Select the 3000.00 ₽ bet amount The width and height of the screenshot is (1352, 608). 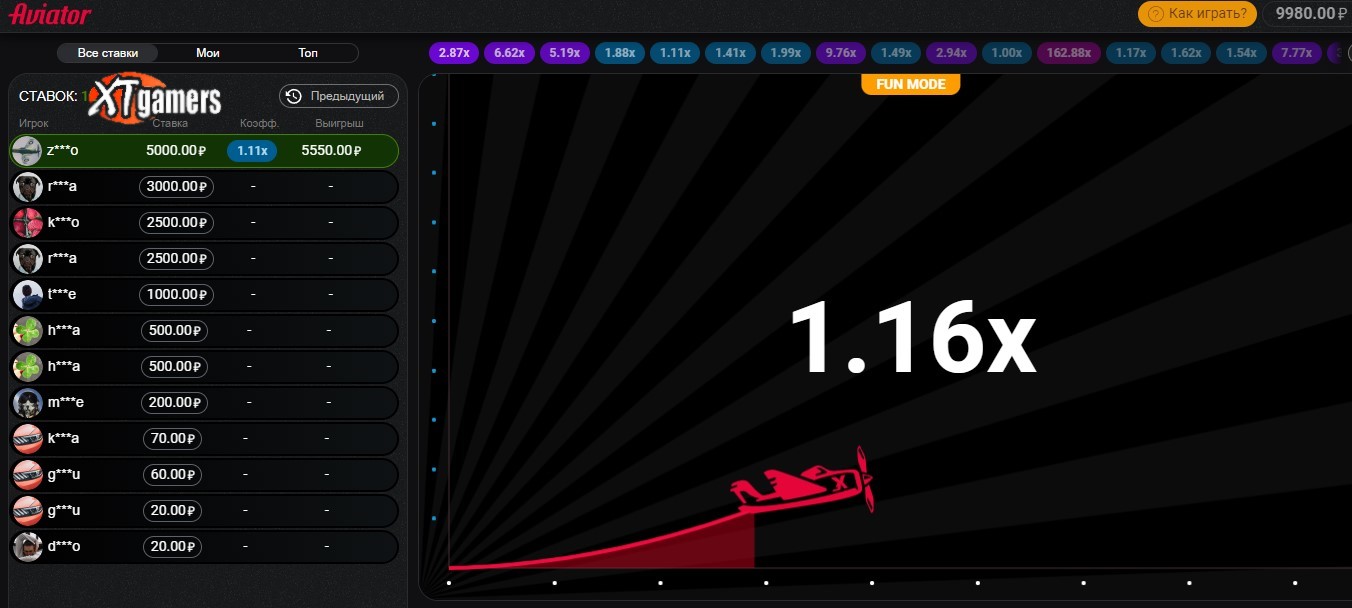[x=176, y=186]
